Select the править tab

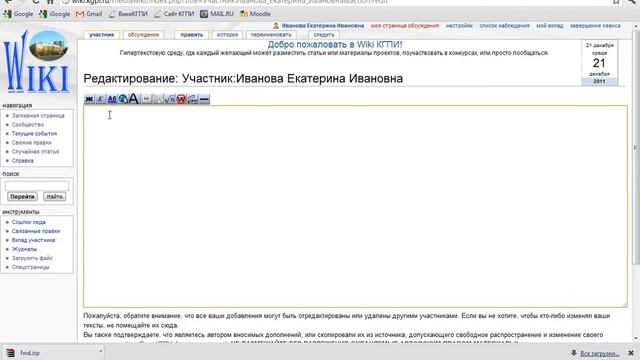191,35
